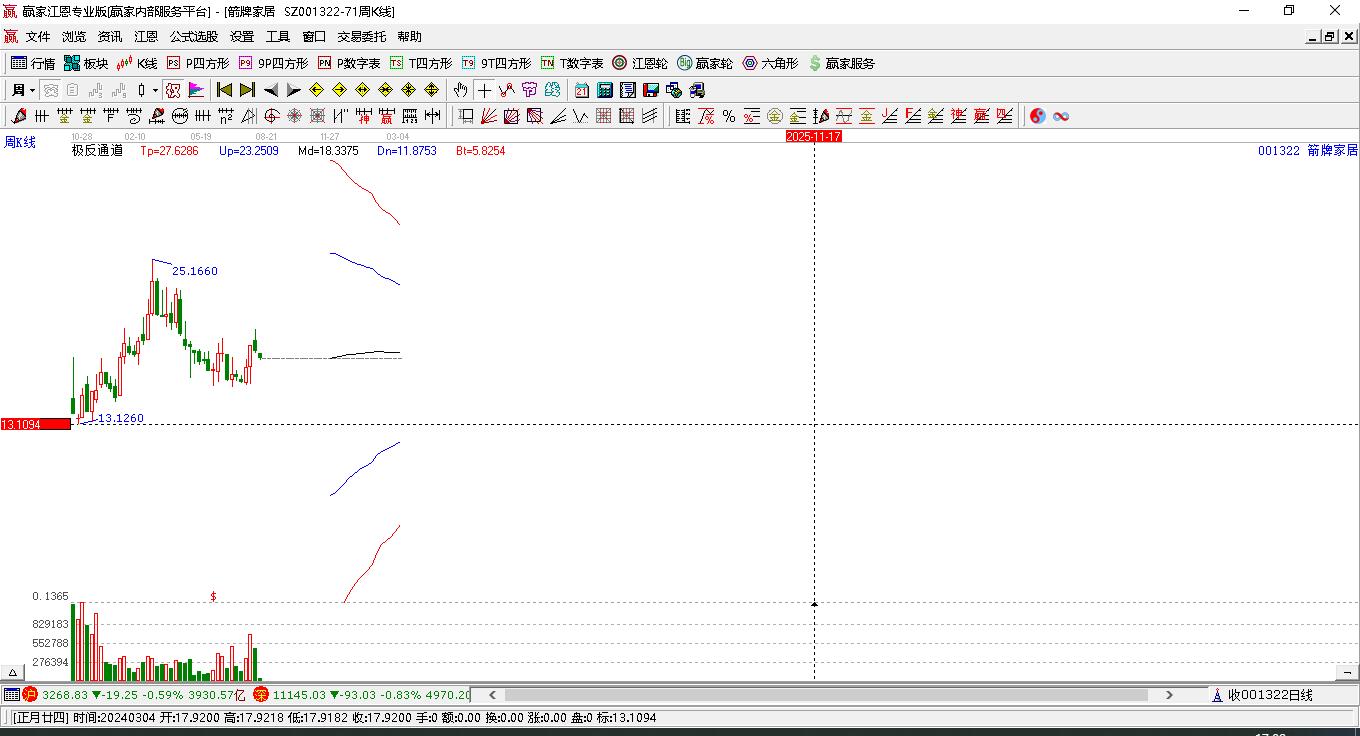Select the percent (%) drawing tool
The width and height of the screenshot is (1360, 736).
729,116
